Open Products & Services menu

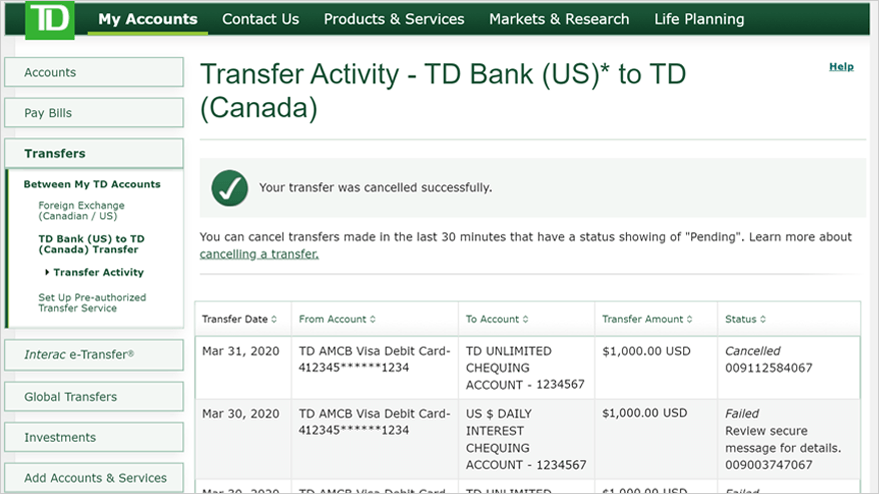394,19
